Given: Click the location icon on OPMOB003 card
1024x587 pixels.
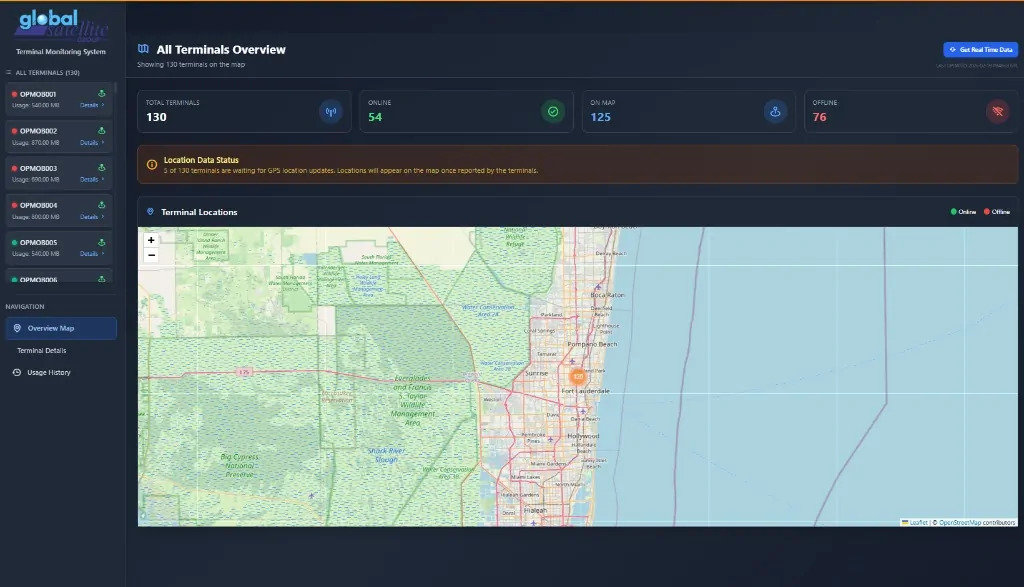Looking at the screenshot, I should coord(101,168).
